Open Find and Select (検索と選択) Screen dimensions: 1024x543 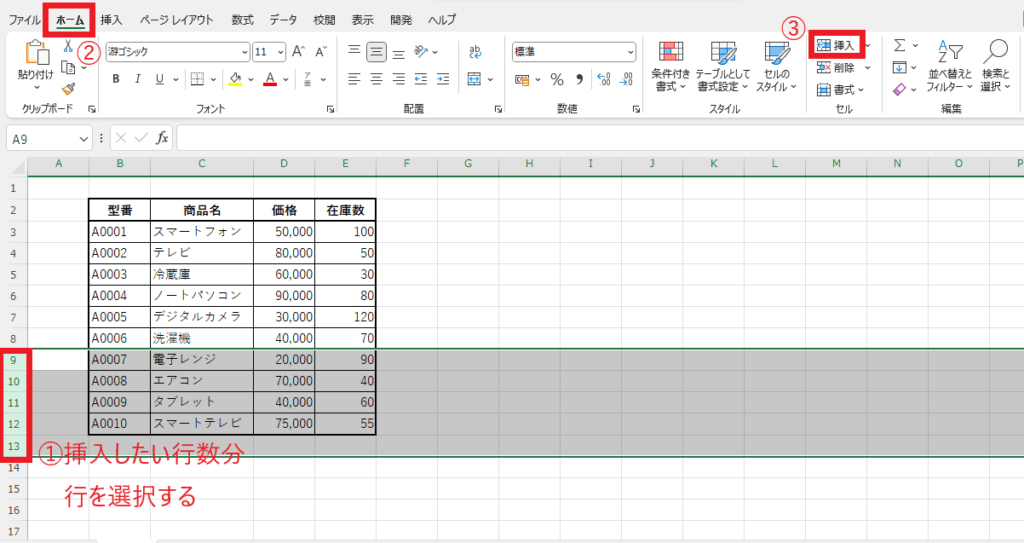(x=996, y=66)
